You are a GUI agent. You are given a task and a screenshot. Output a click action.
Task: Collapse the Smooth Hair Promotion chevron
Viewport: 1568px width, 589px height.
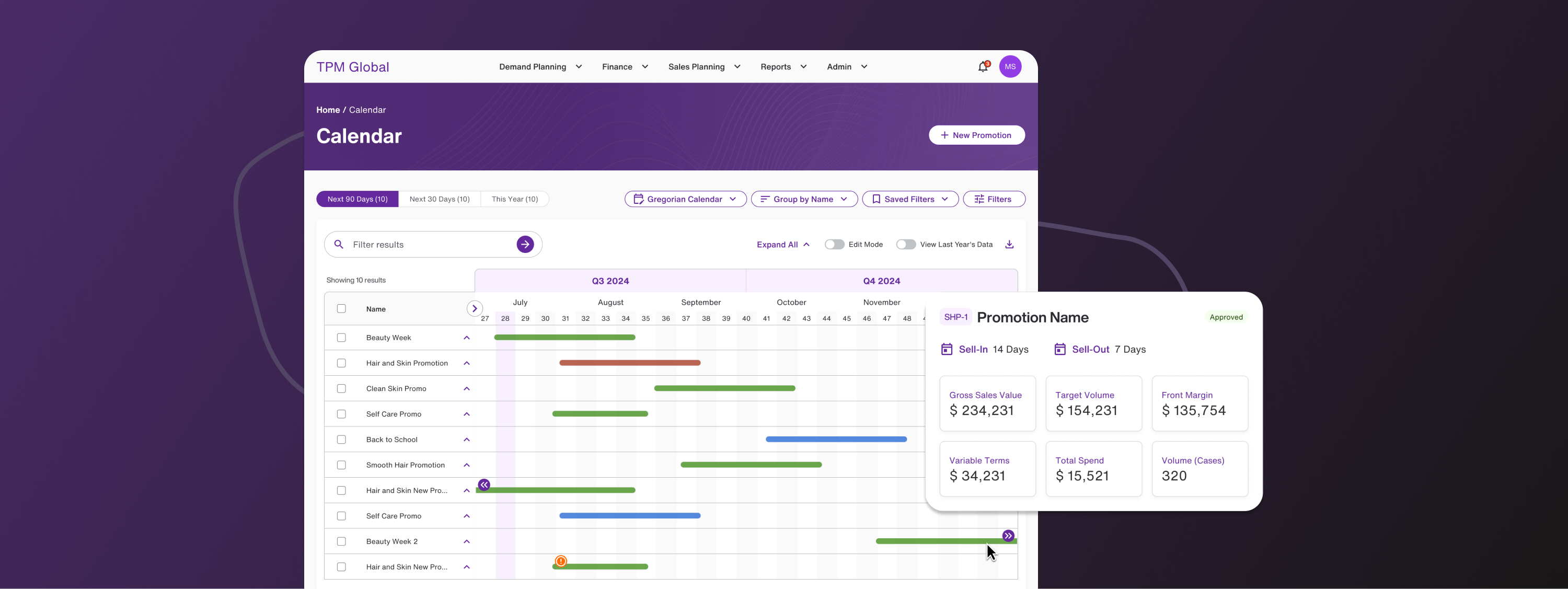tap(467, 465)
